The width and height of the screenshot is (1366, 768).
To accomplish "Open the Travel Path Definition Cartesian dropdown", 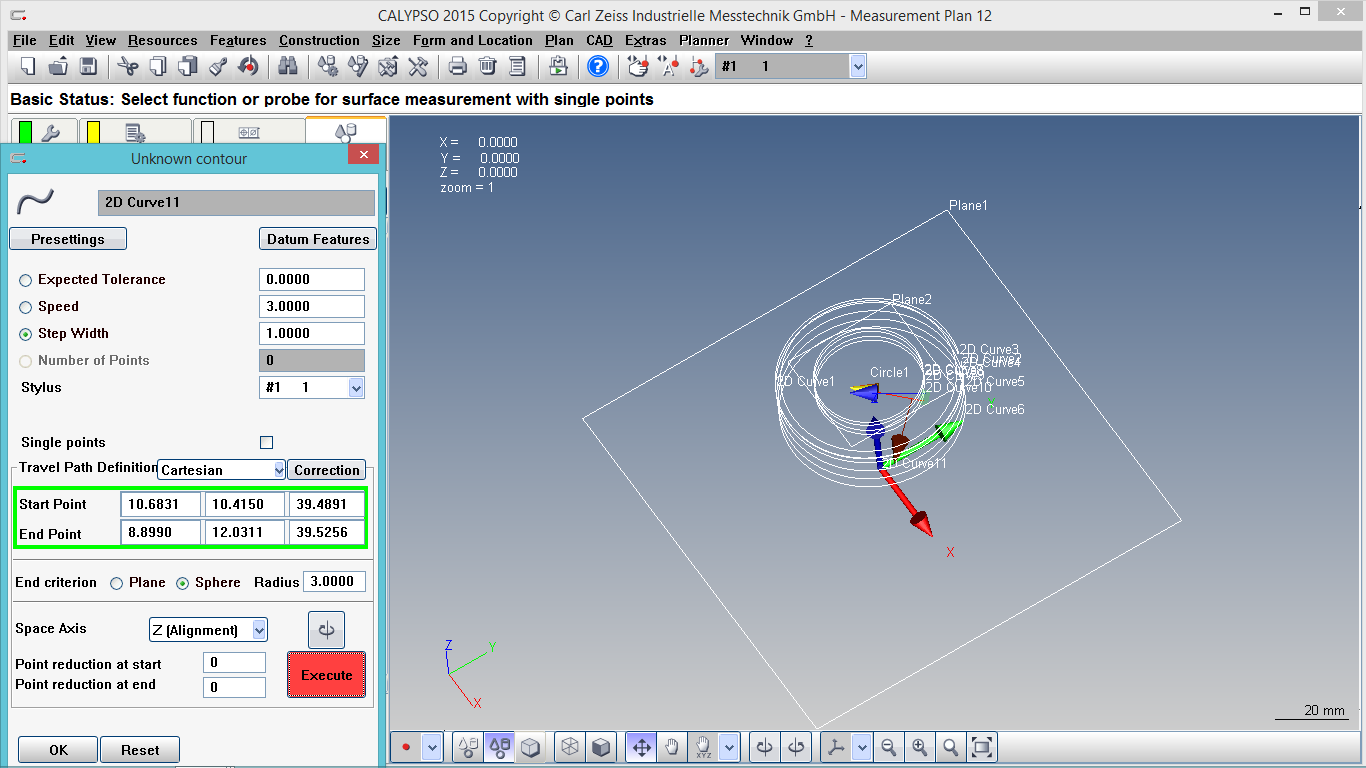I will 279,469.
